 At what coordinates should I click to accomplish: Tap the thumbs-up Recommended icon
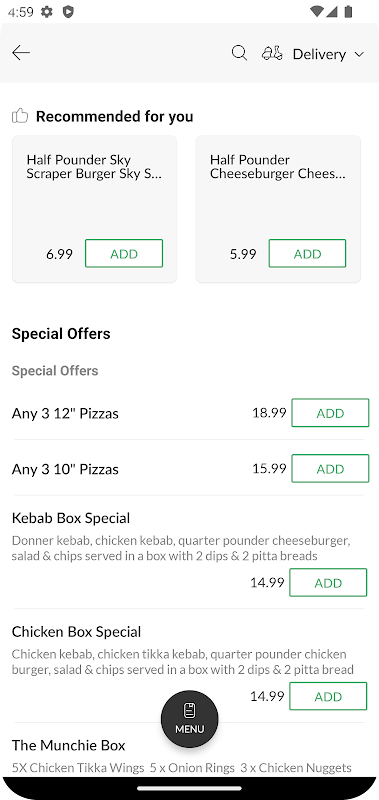20,116
